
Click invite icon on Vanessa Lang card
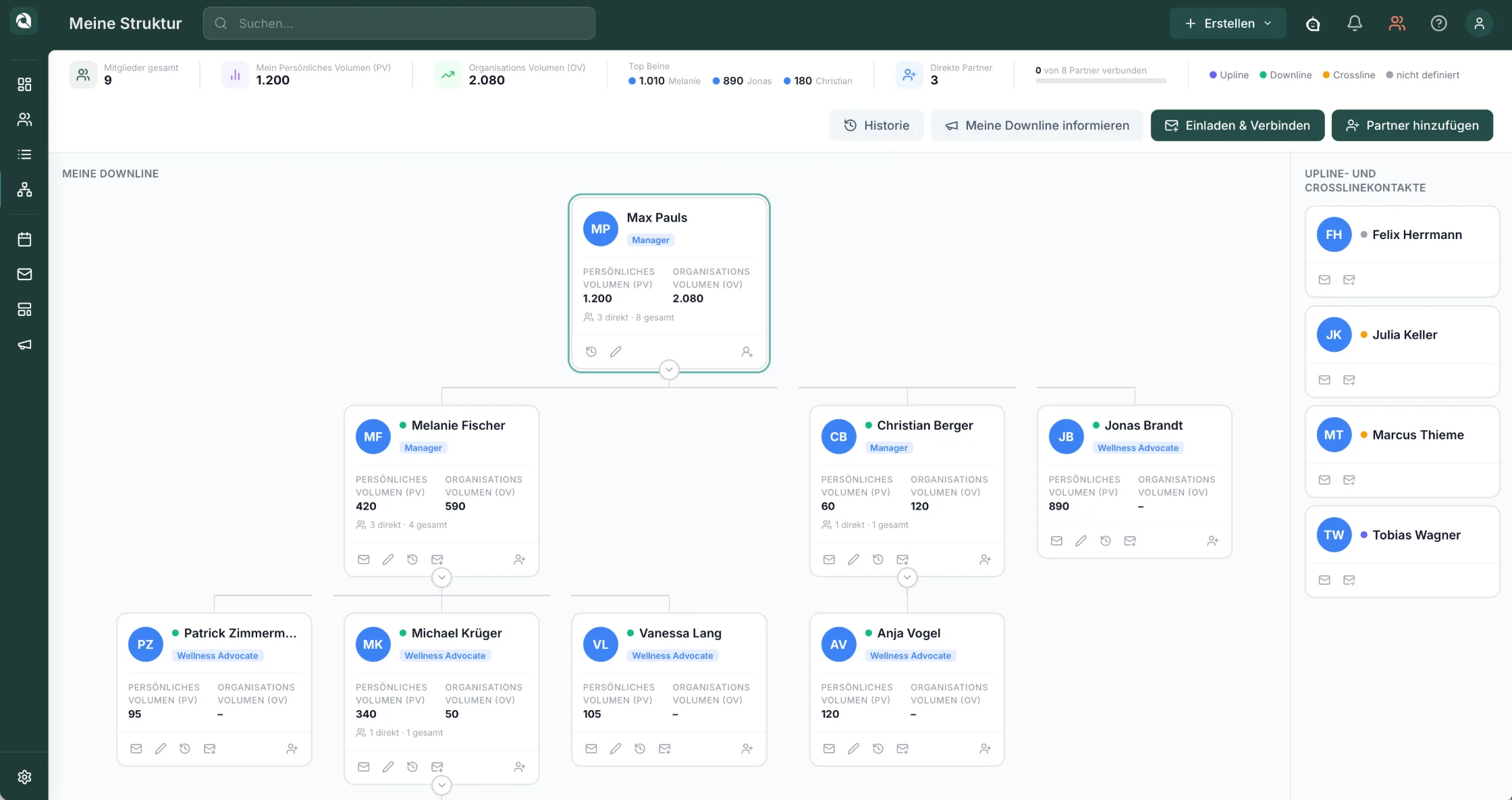pos(665,749)
